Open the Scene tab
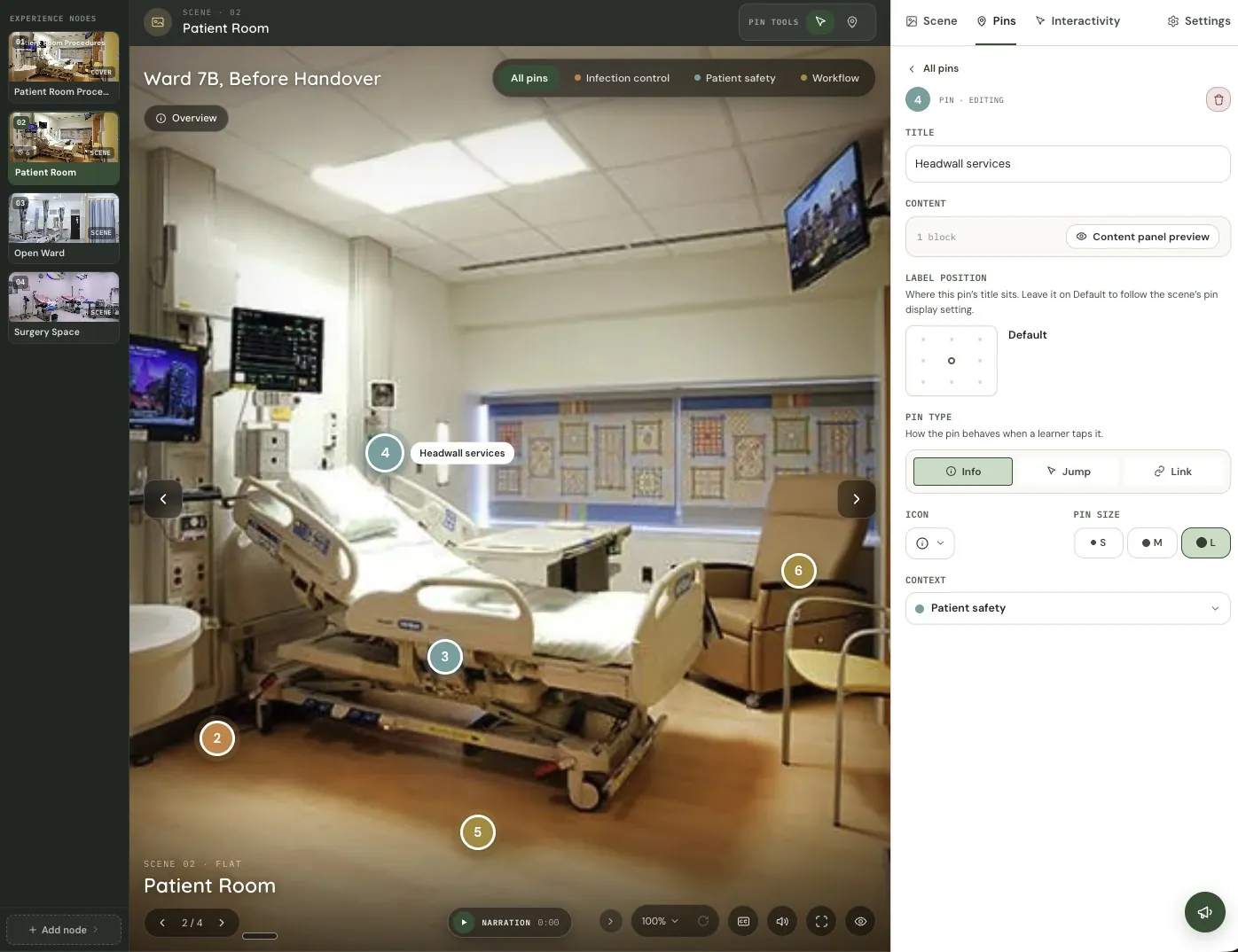The height and width of the screenshot is (952, 1238). click(931, 21)
